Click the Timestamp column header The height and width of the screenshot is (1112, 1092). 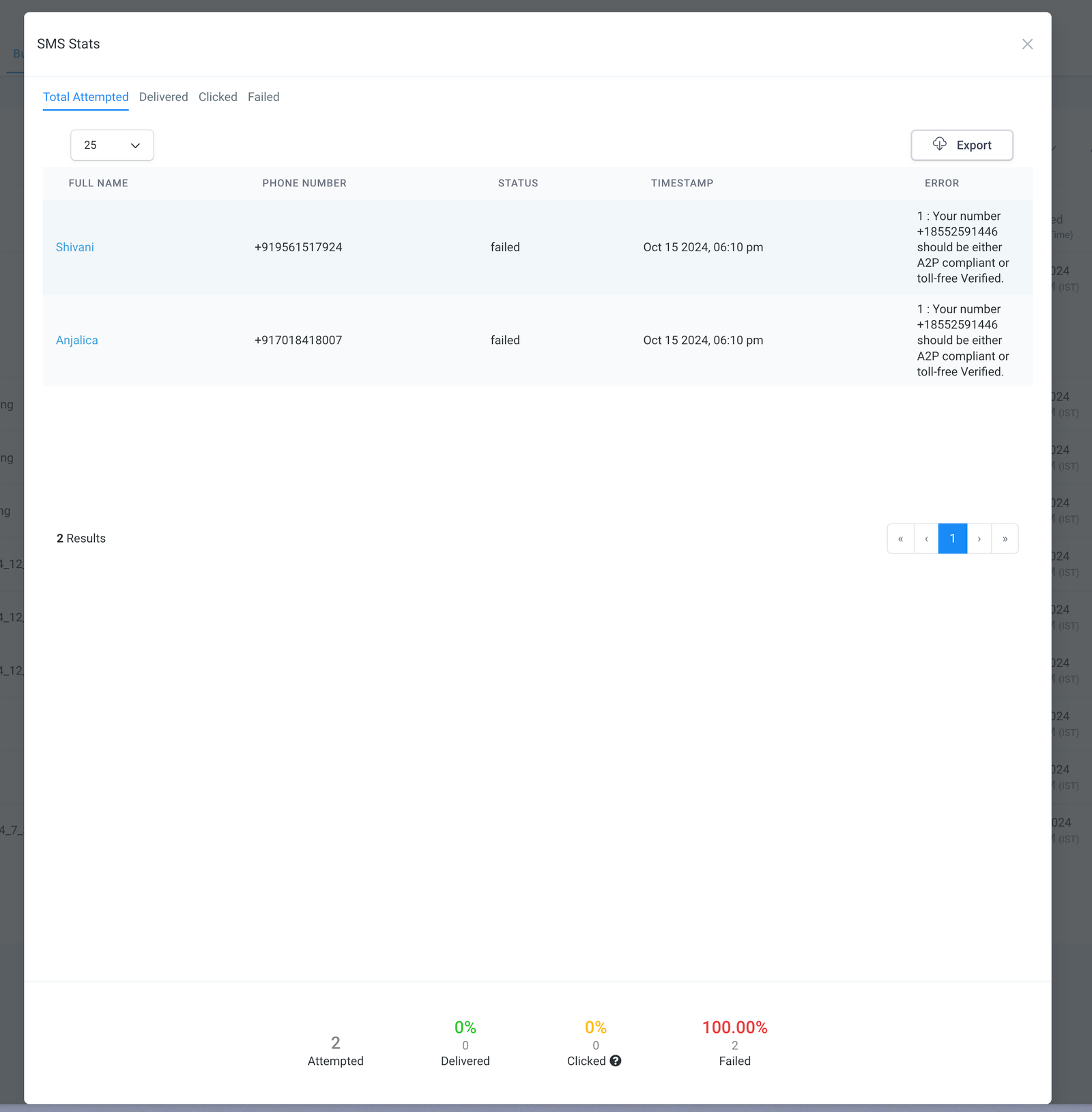coord(682,183)
